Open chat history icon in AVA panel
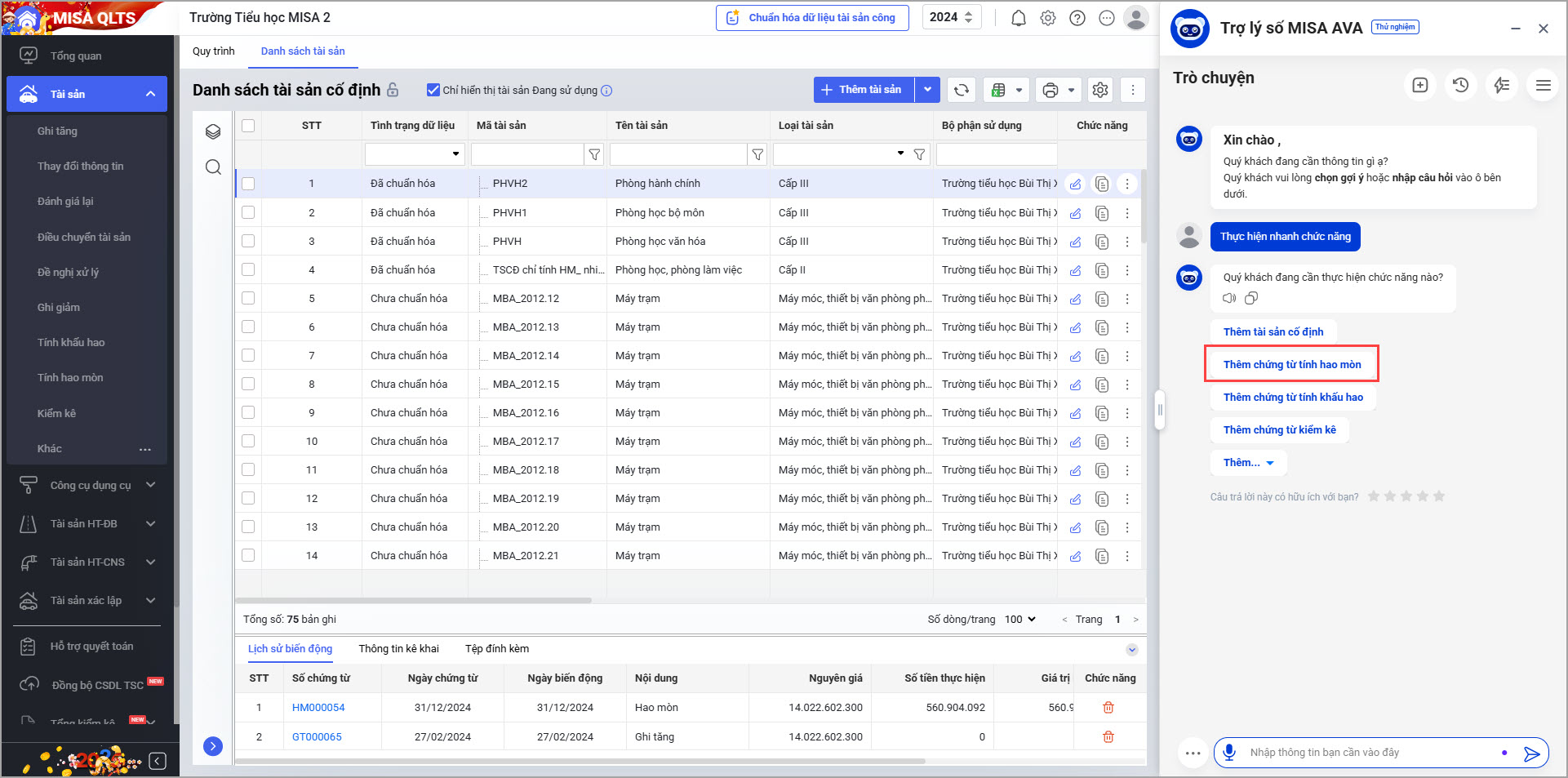Image resolution: width=1568 pixels, height=778 pixels. [1460, 85]
